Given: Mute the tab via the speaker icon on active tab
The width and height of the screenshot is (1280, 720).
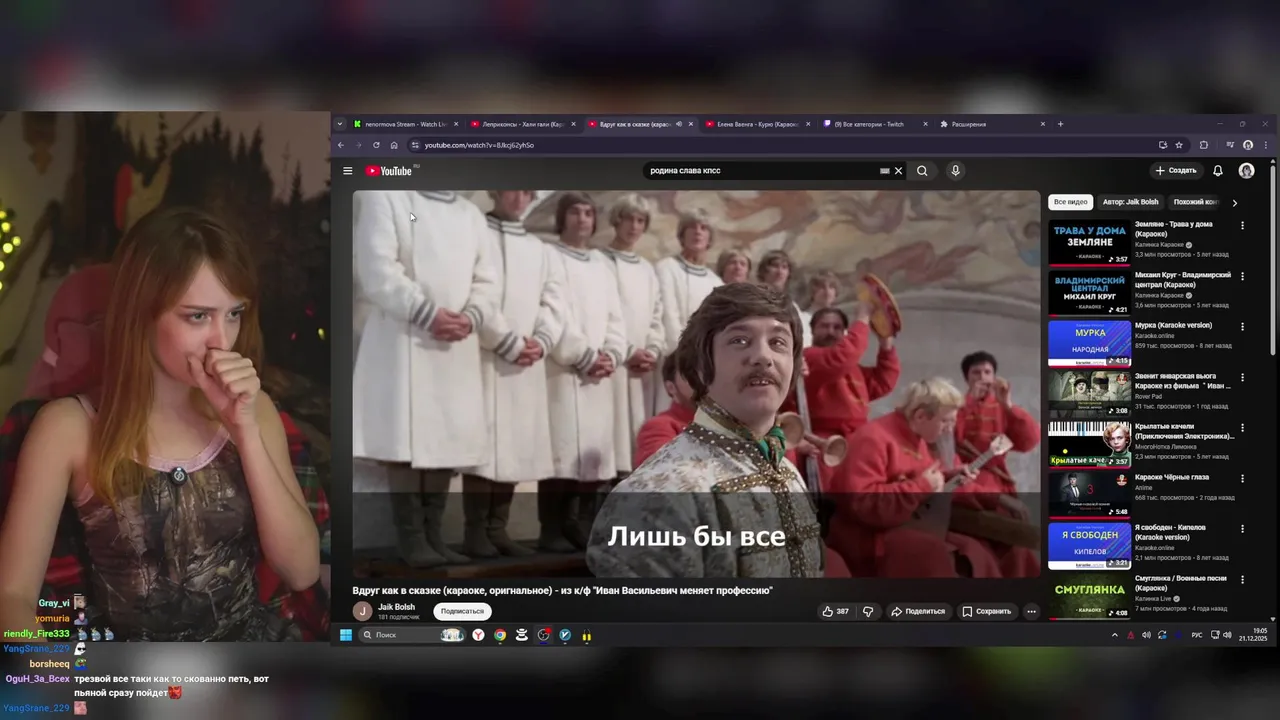Looking at the screenshot, I should coord(679,124).
